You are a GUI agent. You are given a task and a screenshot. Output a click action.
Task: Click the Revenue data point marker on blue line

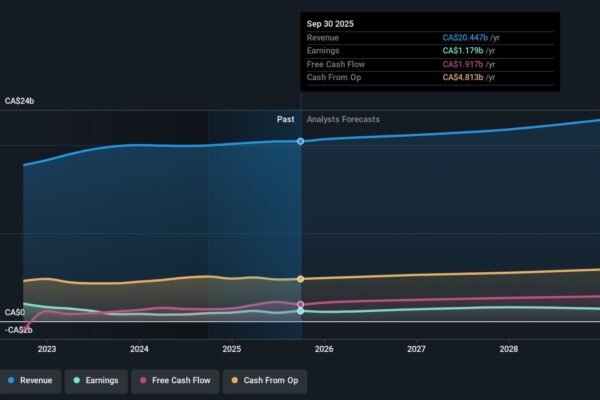(x=301, y=141)
